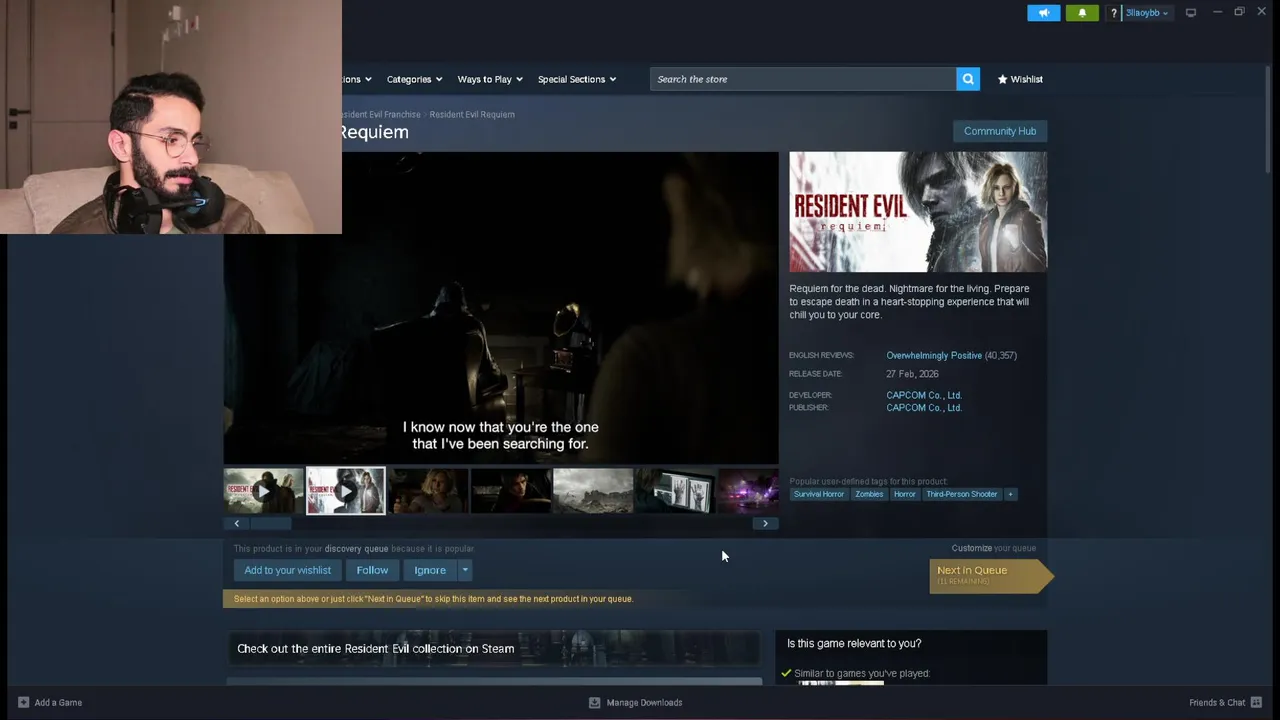Play the second highlighted trailer thumbnail
The width and height of the screenshot is (1280, 720).
345,491
